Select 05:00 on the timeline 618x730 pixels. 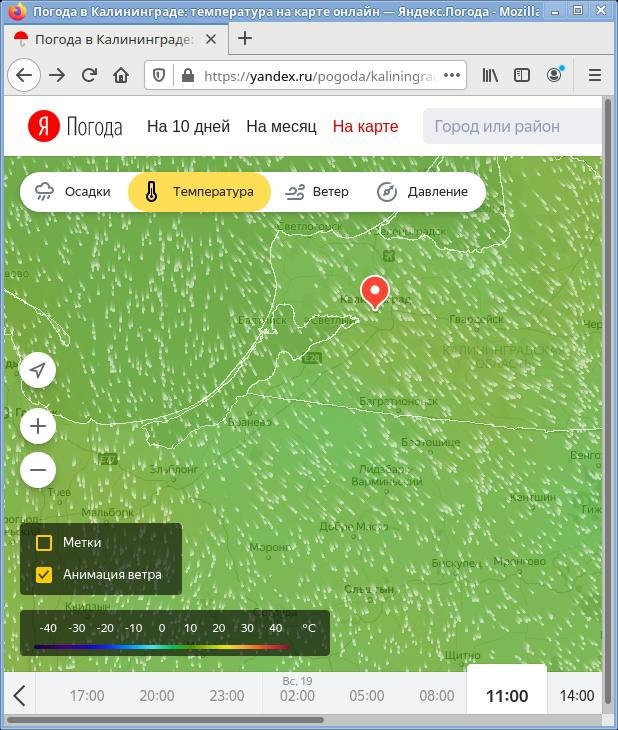pyautogui.click(x=367, y=696)
